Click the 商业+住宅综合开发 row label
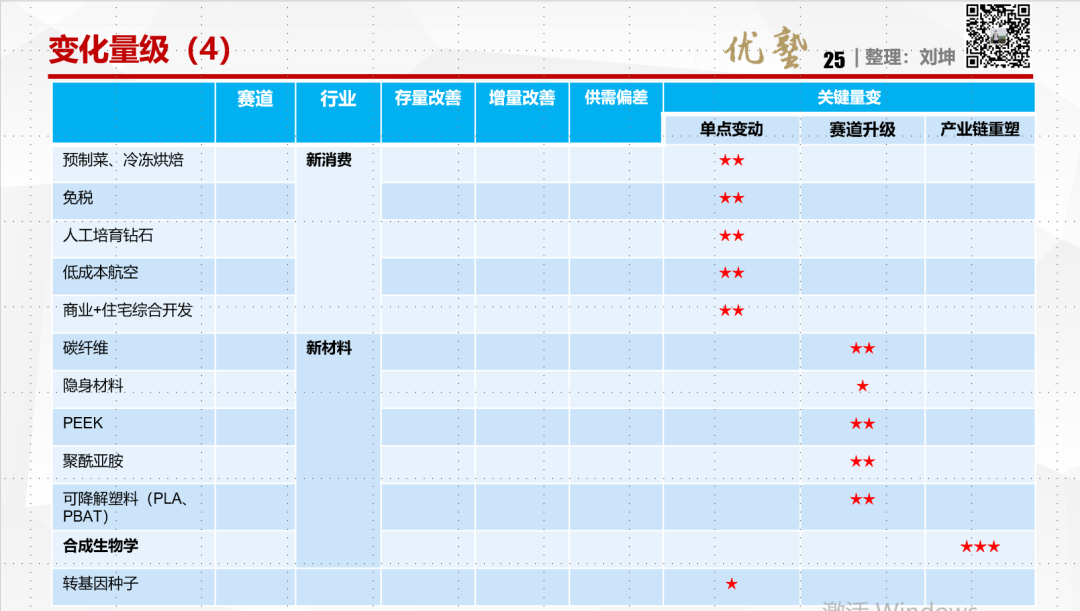This screenshot has width=1080, height=611. click(x=127, y=311)
